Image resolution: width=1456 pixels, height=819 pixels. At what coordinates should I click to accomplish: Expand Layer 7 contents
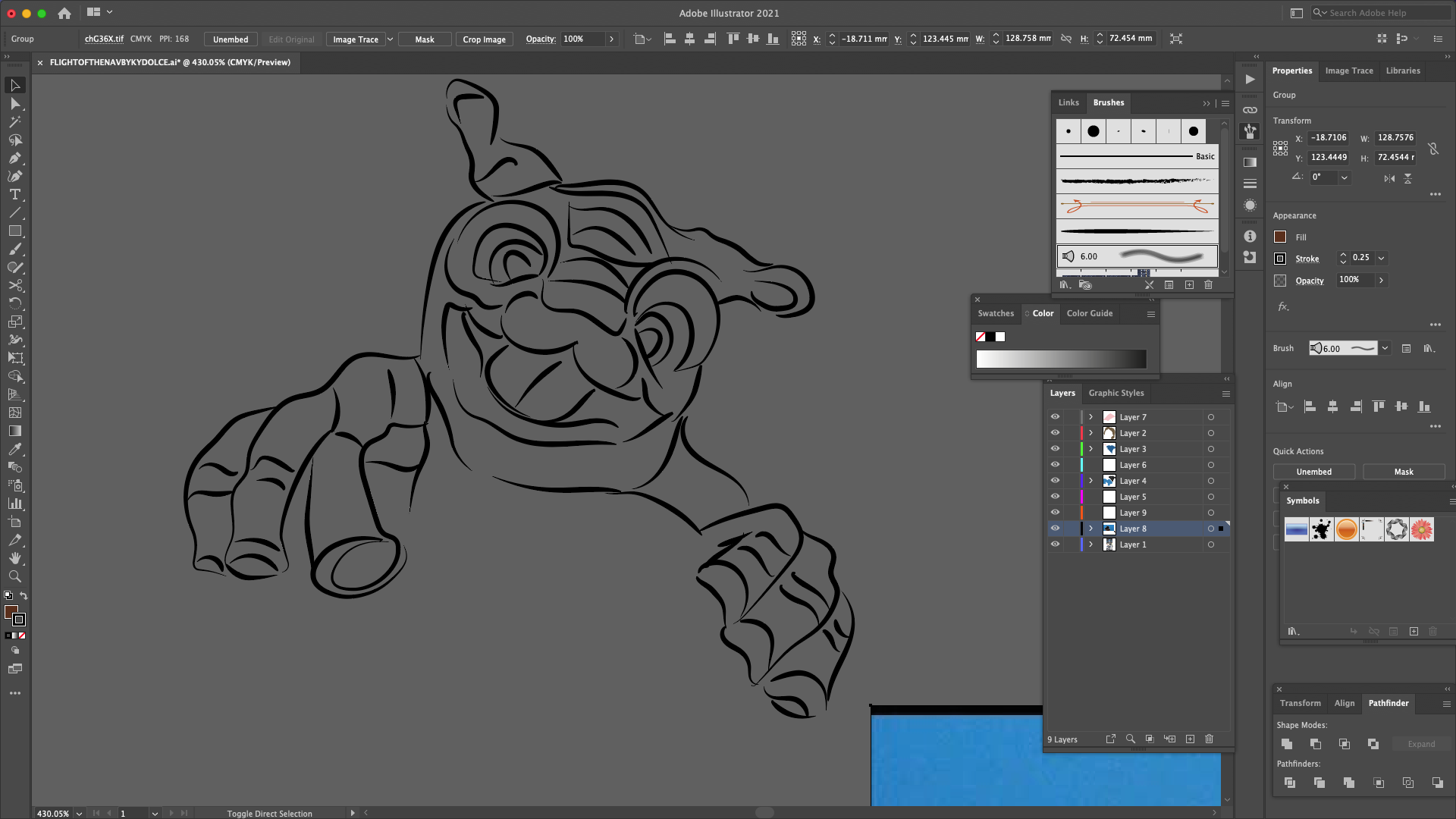[1091, 416]
